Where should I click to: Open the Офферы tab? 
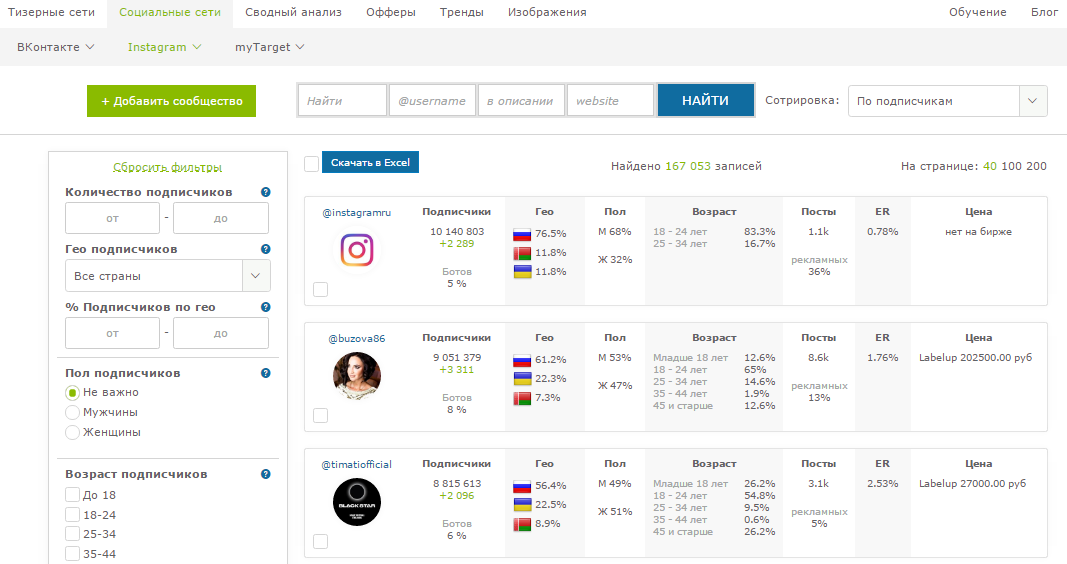coord(391,12)
